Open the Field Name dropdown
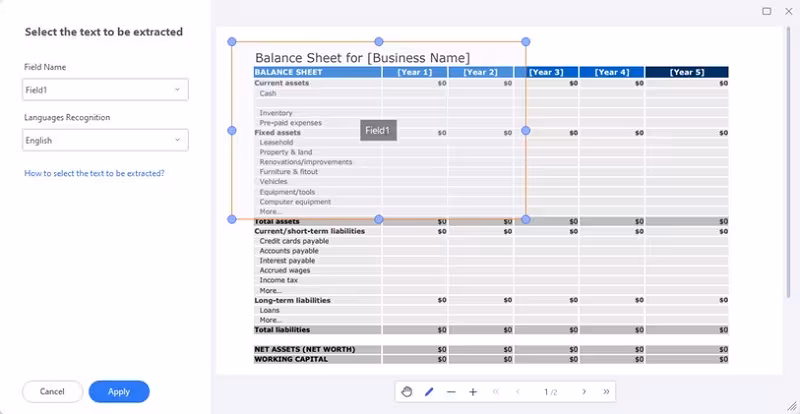 (x=105, y=89)
